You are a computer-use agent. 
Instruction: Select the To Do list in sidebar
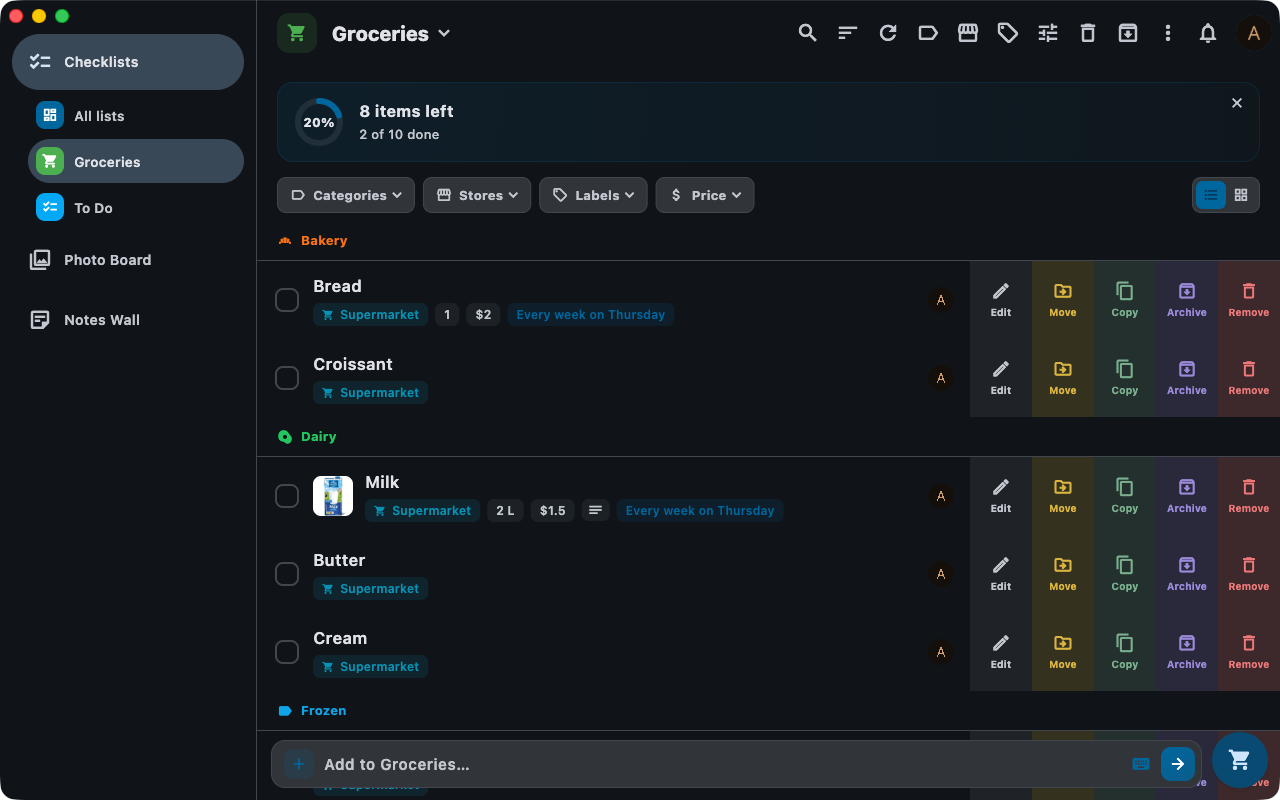[136, 208]
